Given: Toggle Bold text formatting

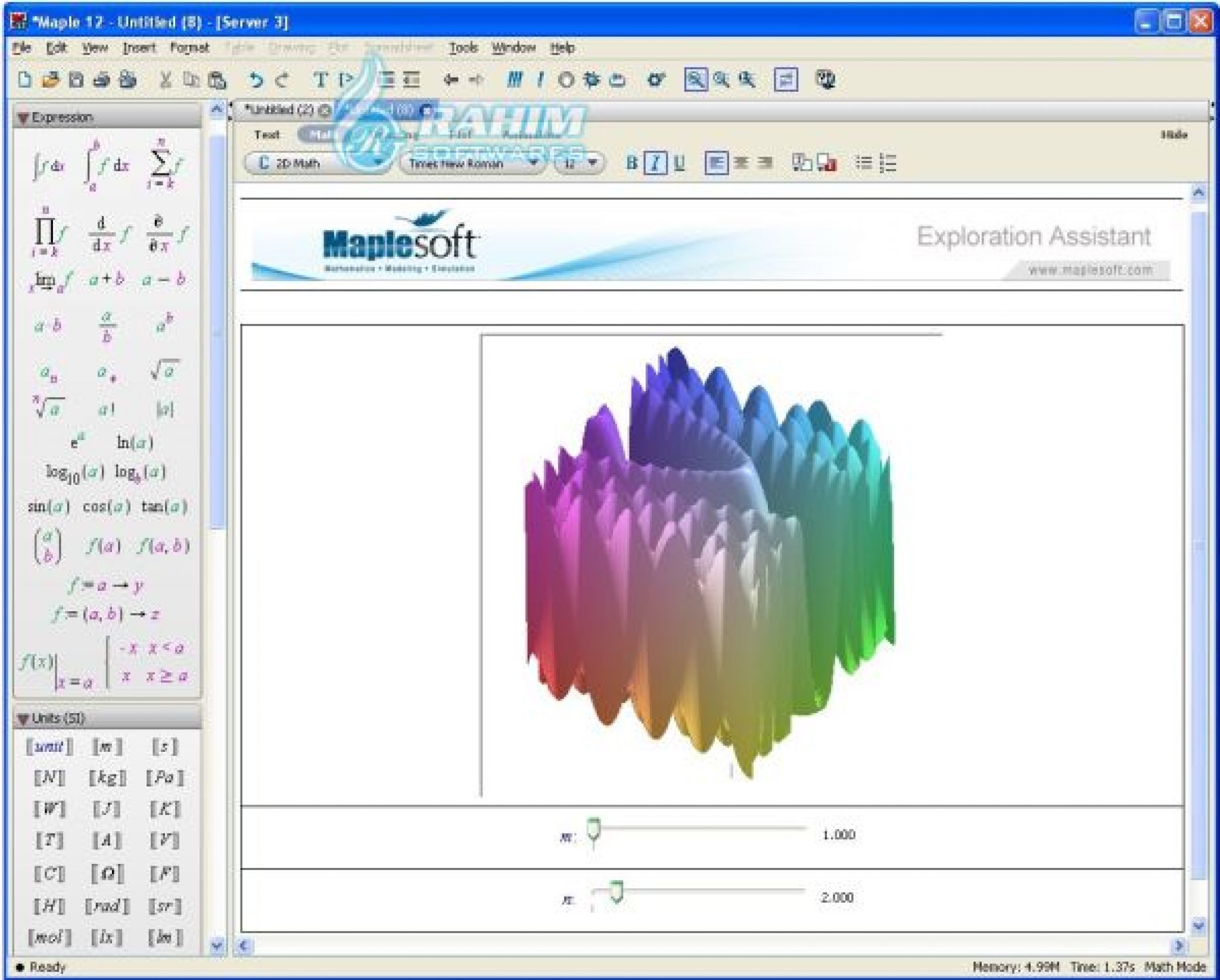Looking at the screenshot, I should (x=633, y=163).
